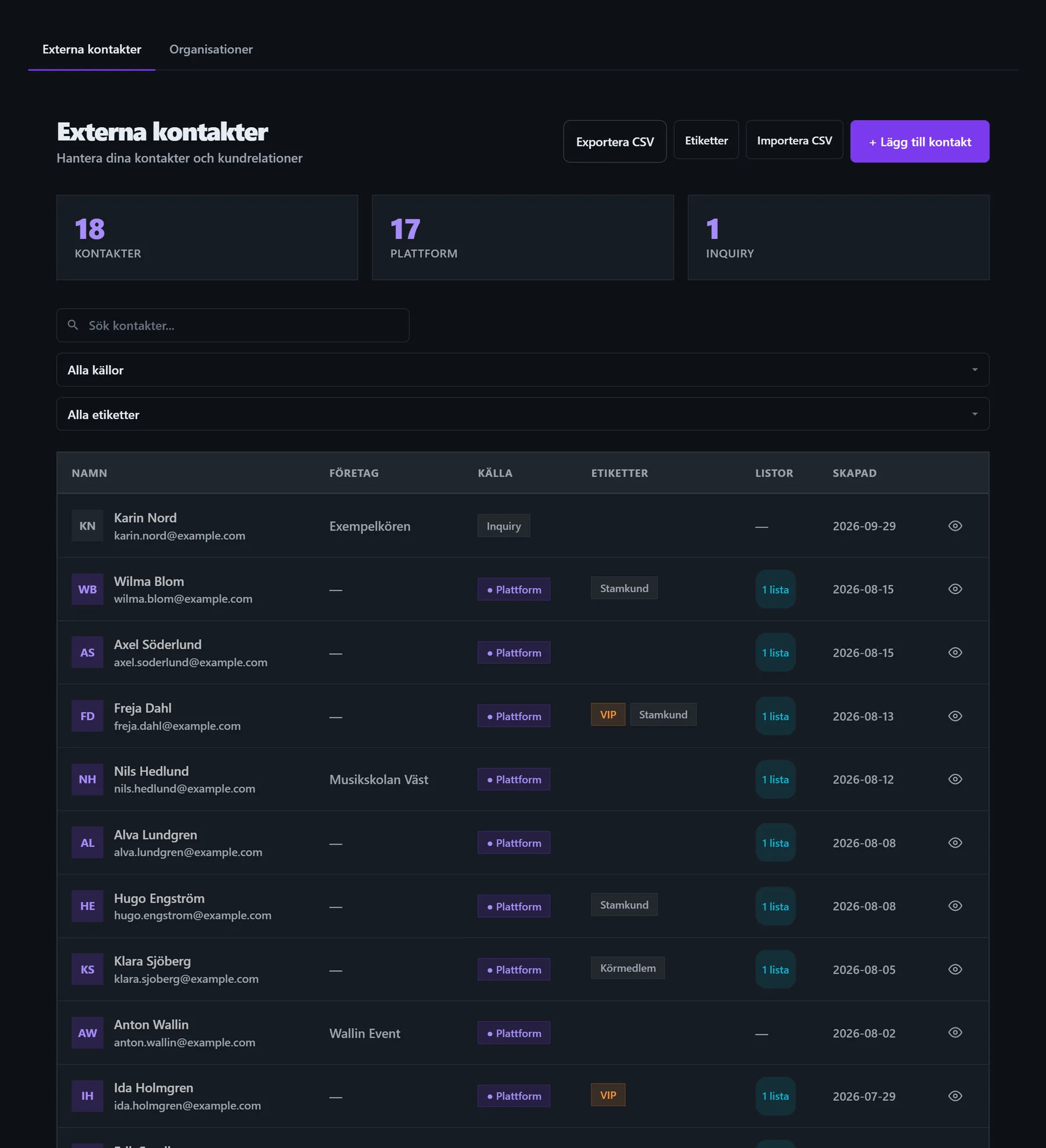Screen dimensions: 1046x1148
Task: Click the eye icon for Karin Nord
Action: [x=955, y=526]
